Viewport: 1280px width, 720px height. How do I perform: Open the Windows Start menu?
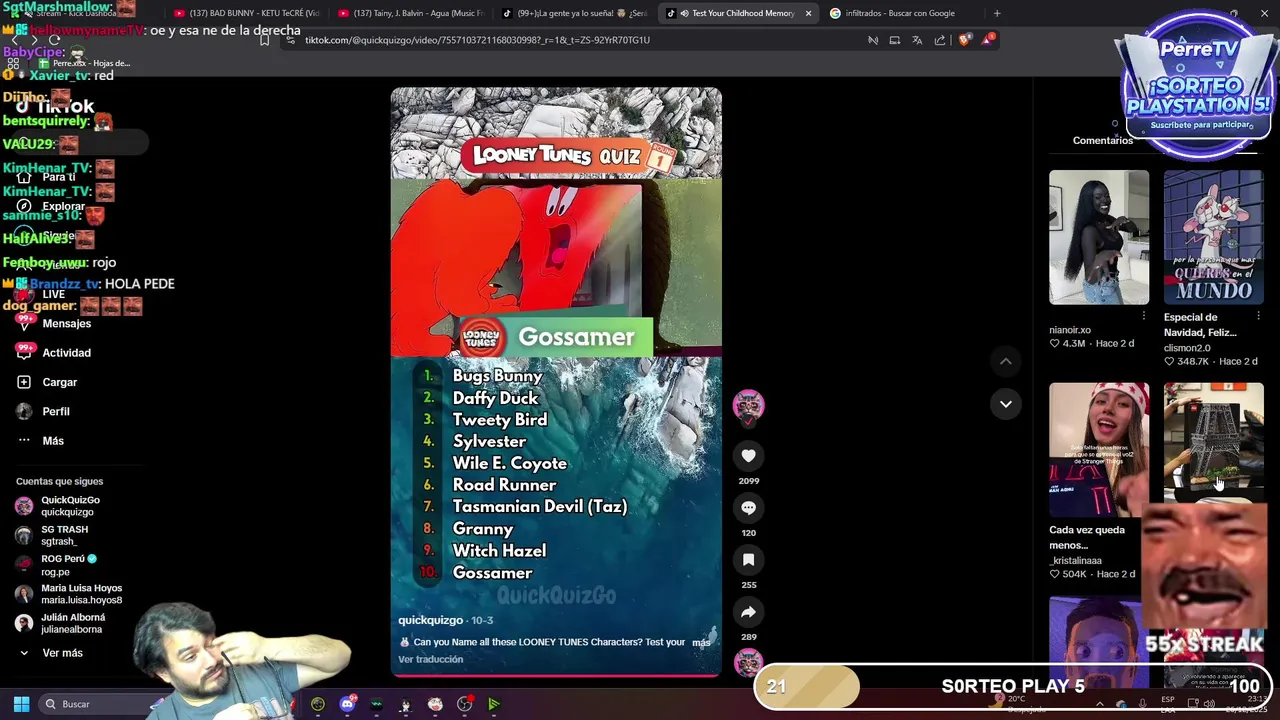coord(21,704)
